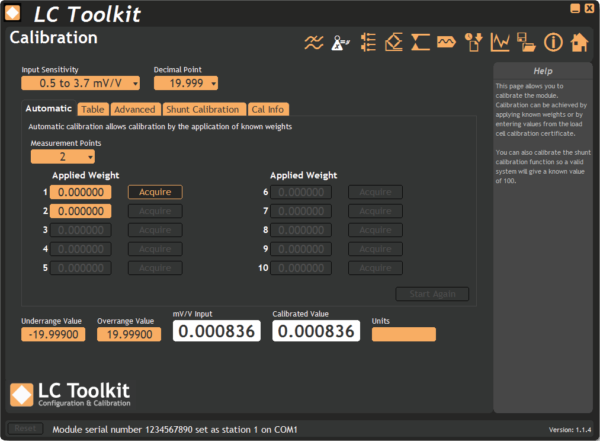
Task: Click applied weight 3 value field
Action: (81, 230)
